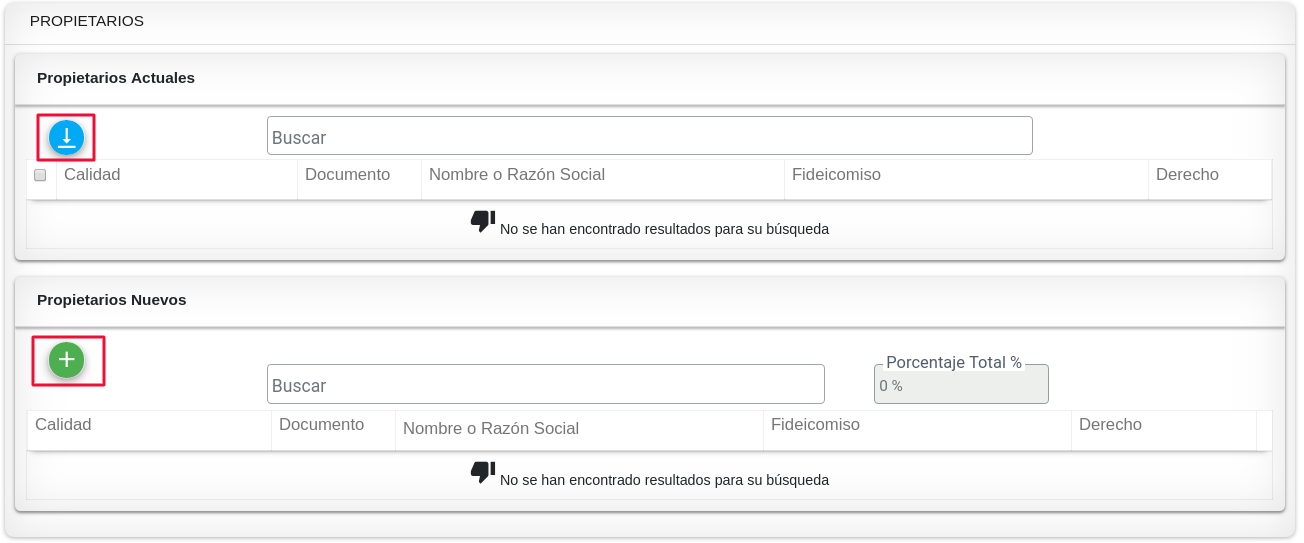This screenshot has width=1304, height=543.
Task: Sort new owners by Fideicomiso column
Action: 815,425
